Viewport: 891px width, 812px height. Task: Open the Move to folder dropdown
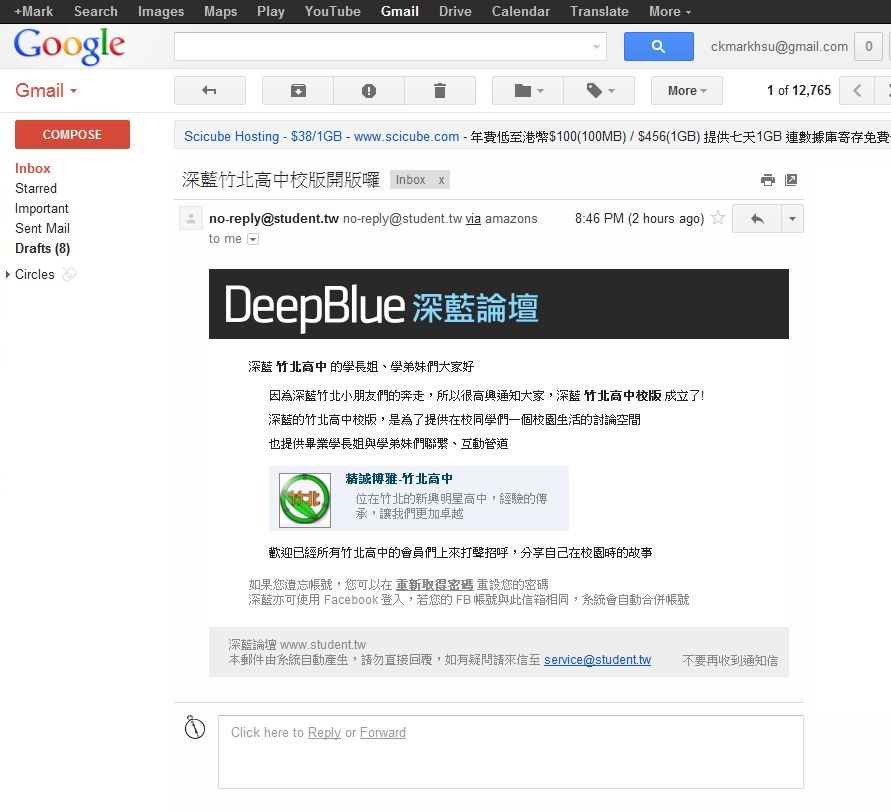point(528,90)
